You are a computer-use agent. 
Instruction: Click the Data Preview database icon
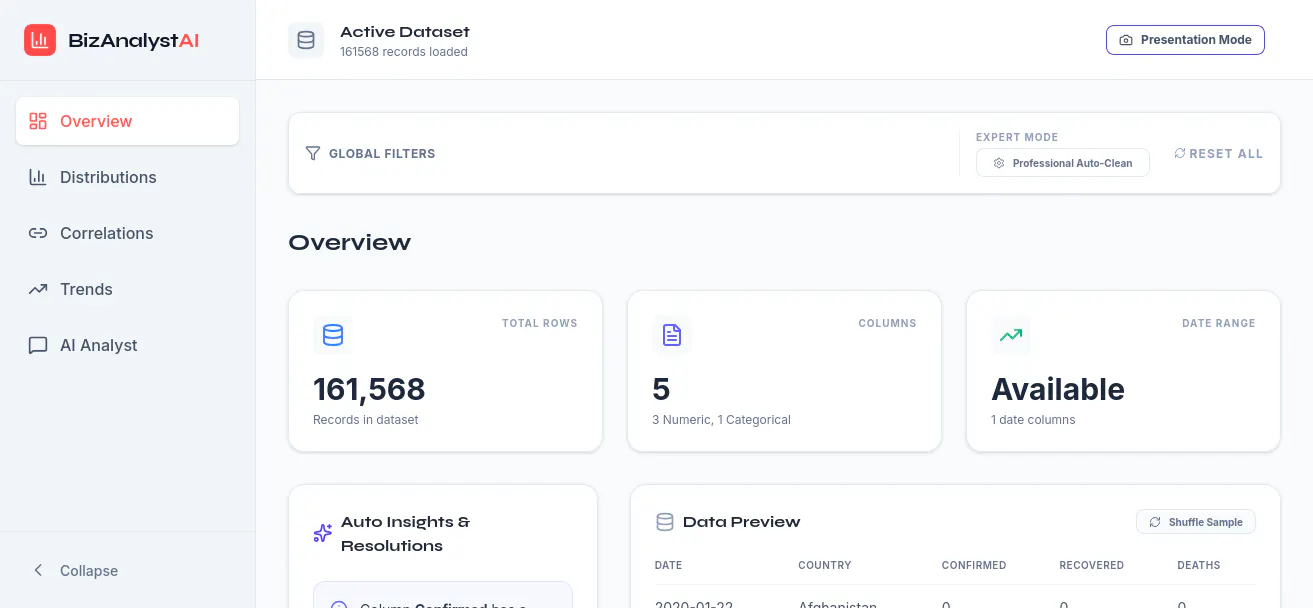point(664,521)
